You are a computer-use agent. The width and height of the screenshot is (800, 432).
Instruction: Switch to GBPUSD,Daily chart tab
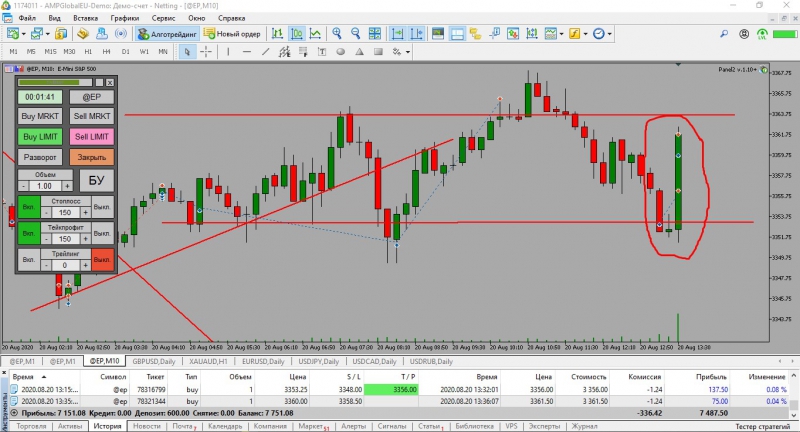click(x=154, y=361)
